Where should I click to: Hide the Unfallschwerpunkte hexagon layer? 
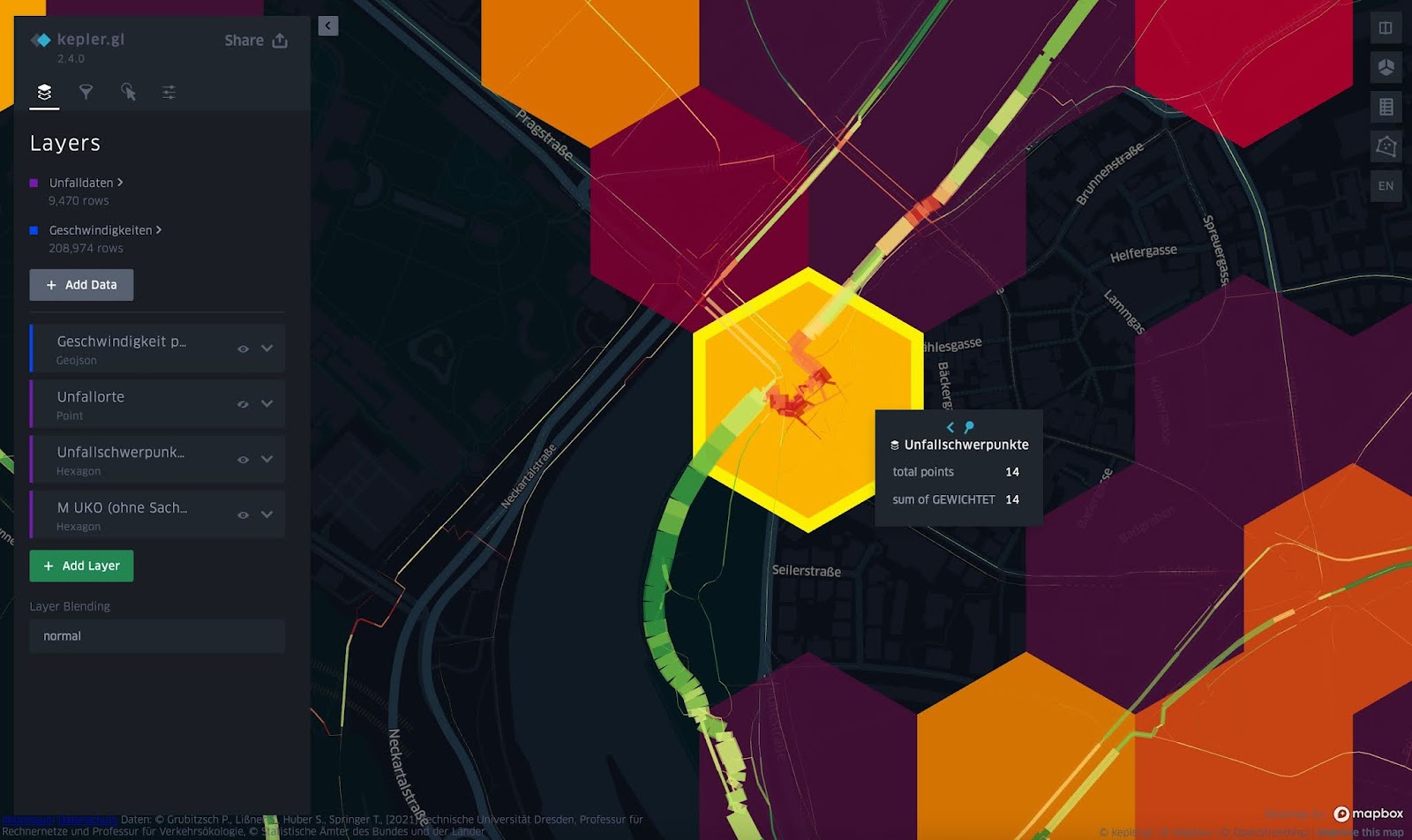coord(243,460)
